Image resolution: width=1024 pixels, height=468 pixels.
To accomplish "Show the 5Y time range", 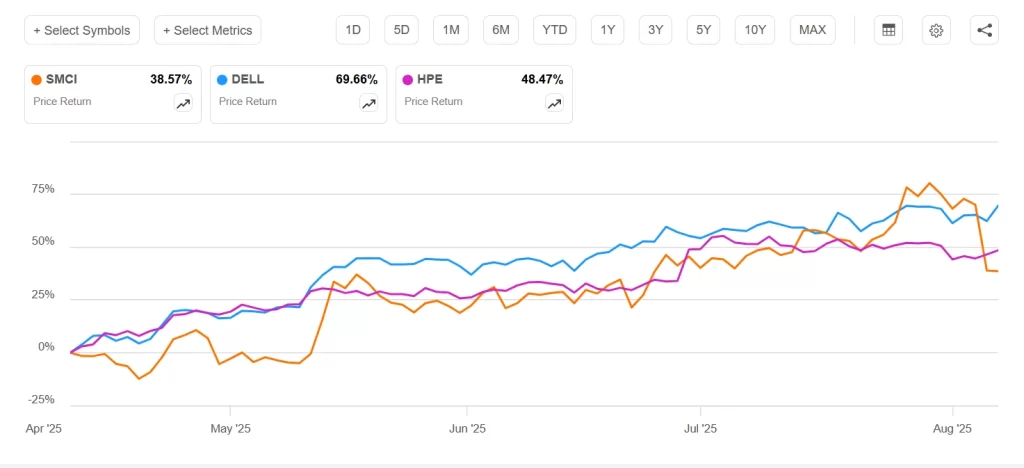I will click(704, 30).
